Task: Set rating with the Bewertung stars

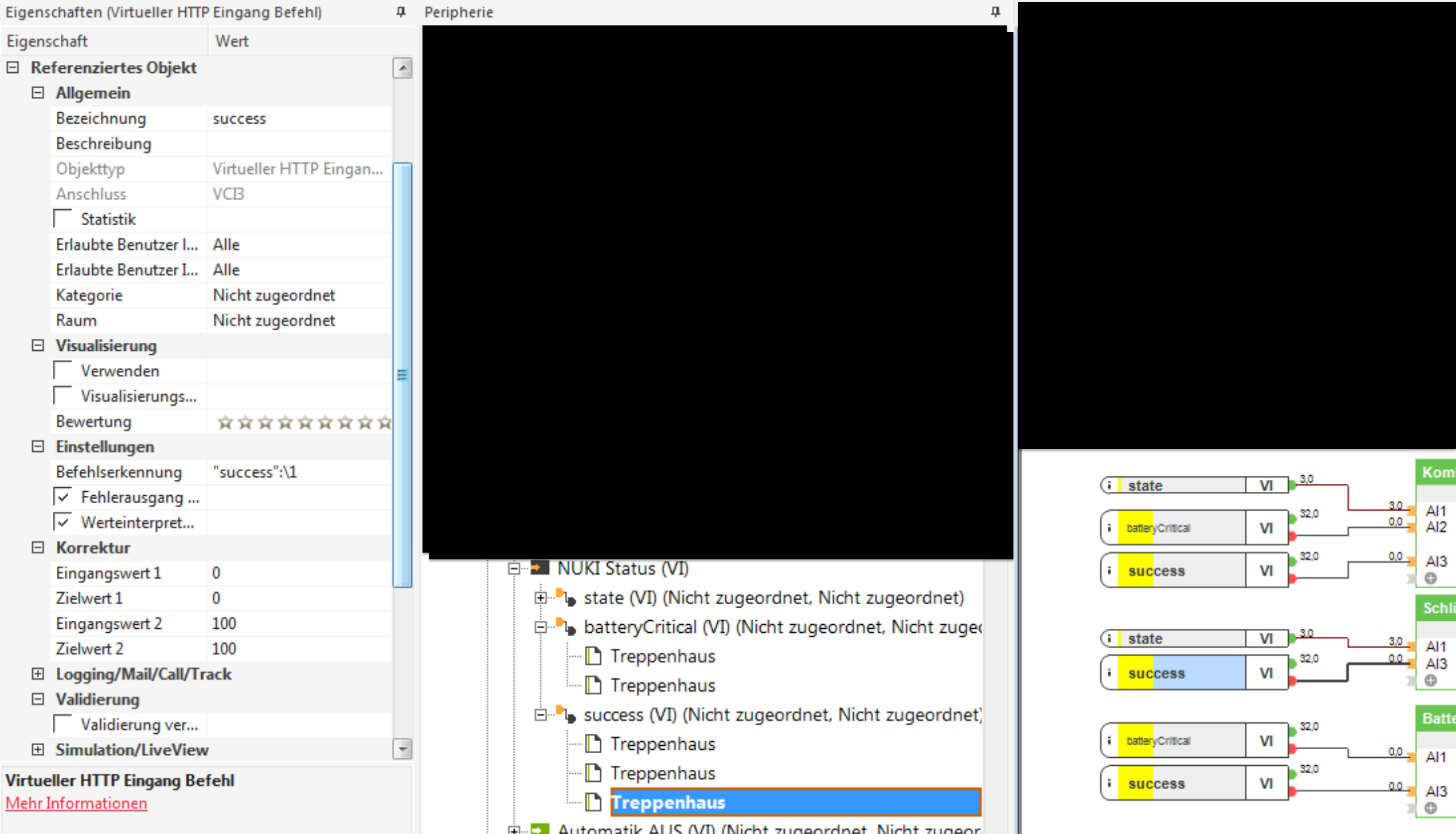Action: coord(304,422)
